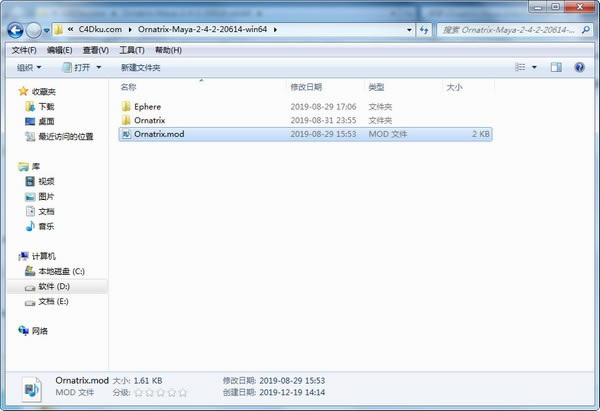The image size is (600, 411).
Task: Open 本地磁盘 (C:) drive
Action: (61, 271)
